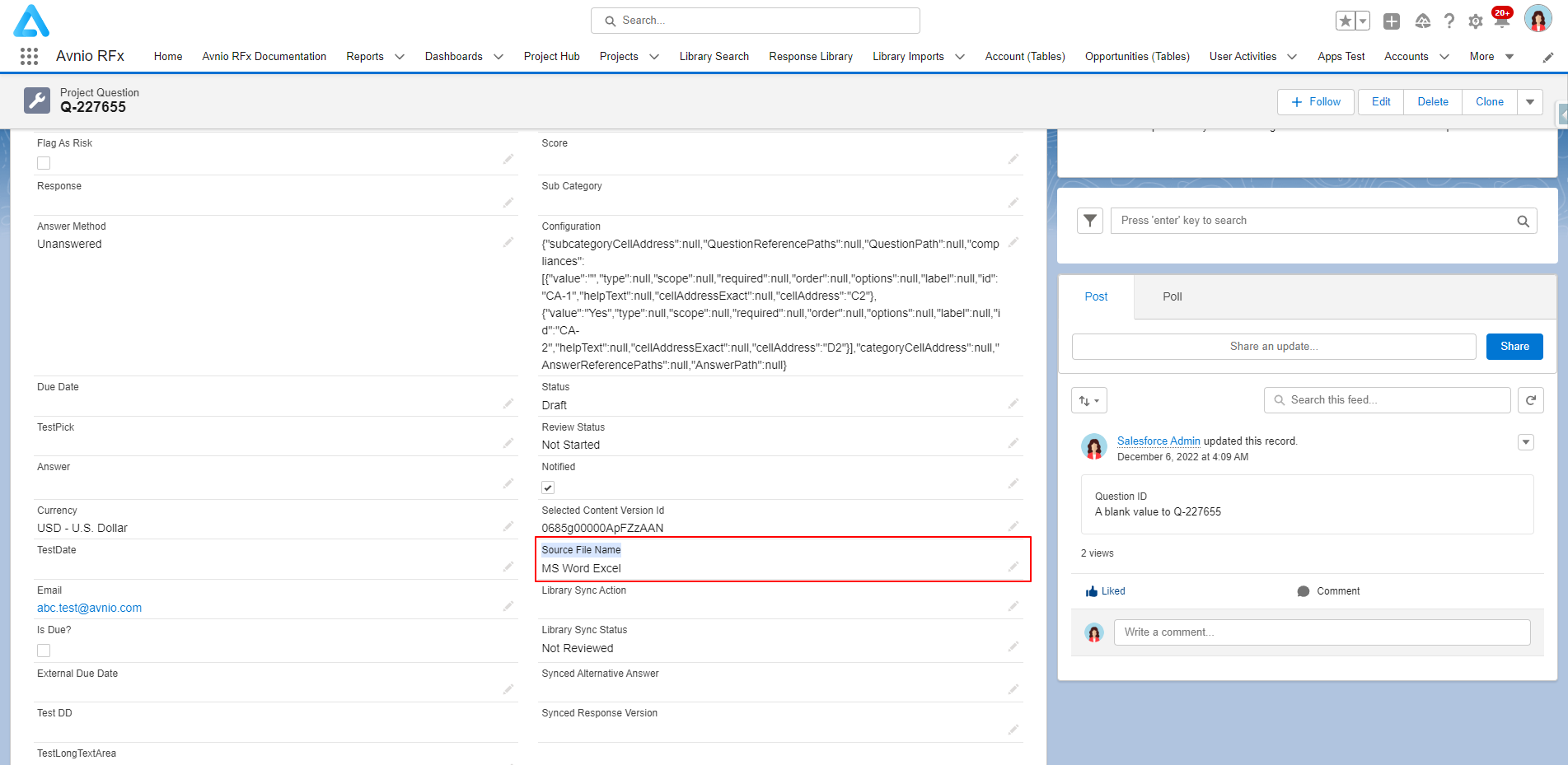Image resolution: width=1568 pixels, height=765 pixels.
Task: Click the Press 'enter' key to search field
Action: (1324, 221)
